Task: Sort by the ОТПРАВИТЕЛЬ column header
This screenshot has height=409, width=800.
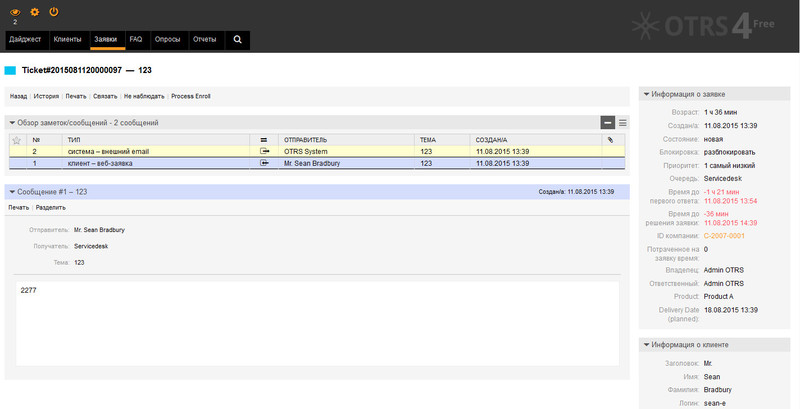Action: click(x=306, y=140)
